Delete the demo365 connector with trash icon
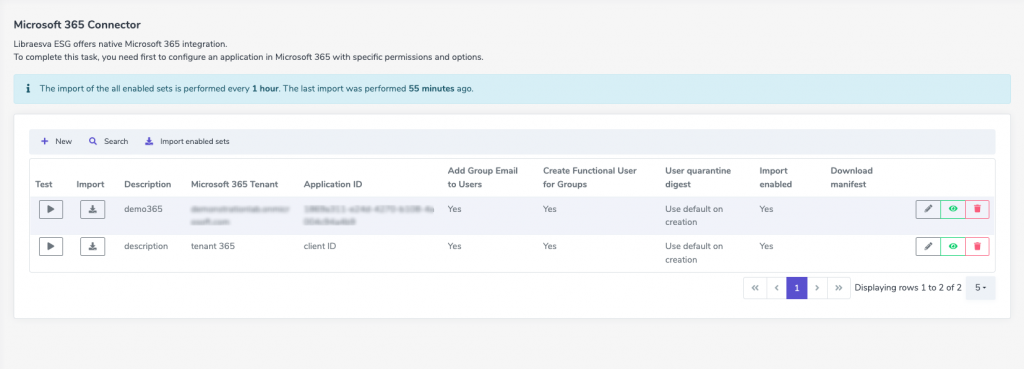This screenshot has height=369, width=1024. point(977,209)
